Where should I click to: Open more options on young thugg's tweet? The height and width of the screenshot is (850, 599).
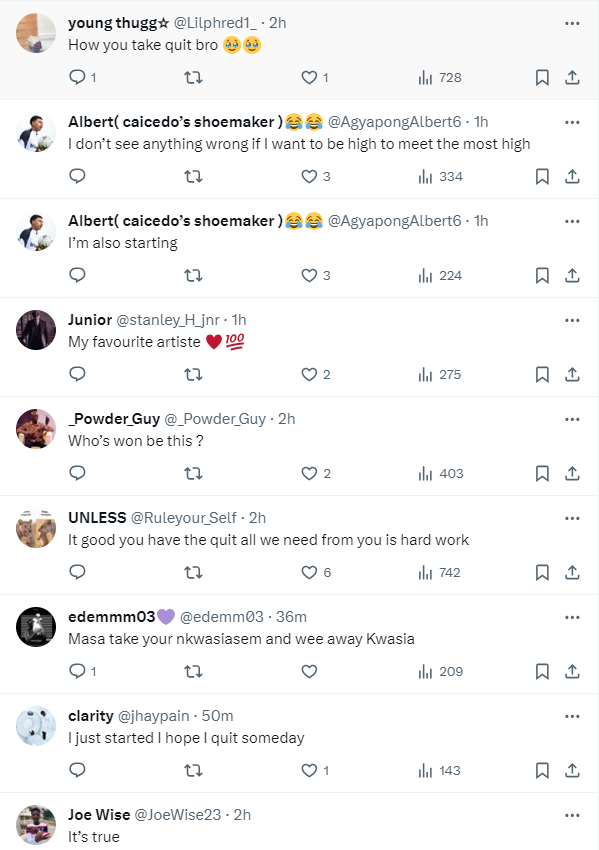click(572, 23)
